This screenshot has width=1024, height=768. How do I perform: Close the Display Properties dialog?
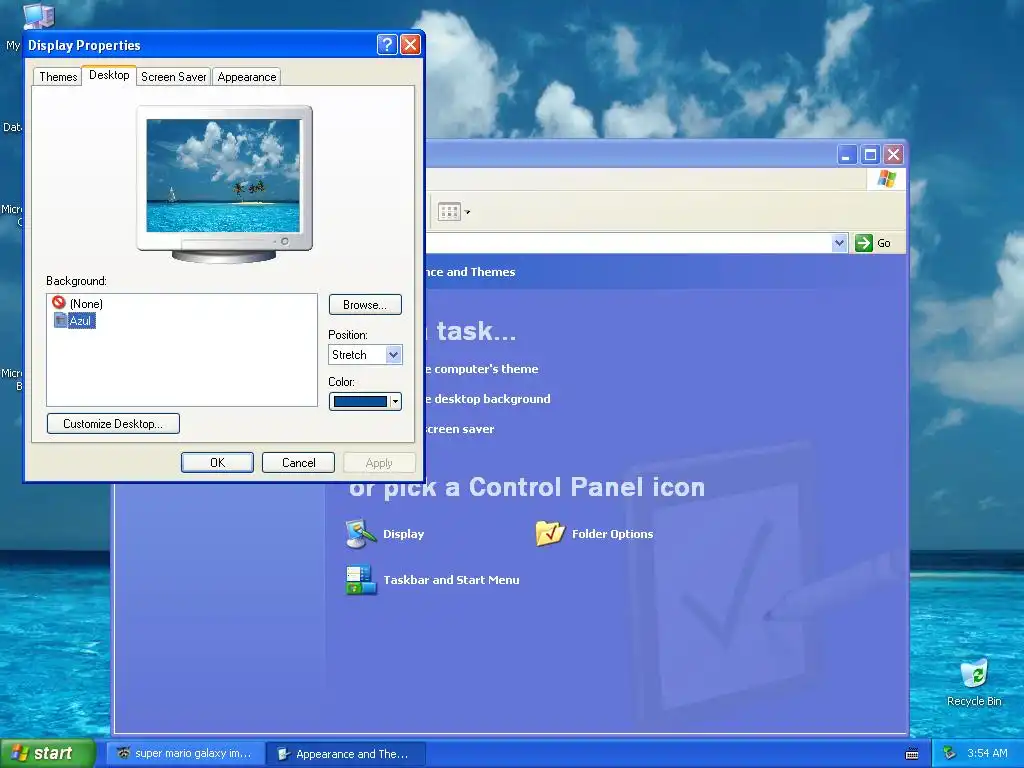[410, 44]
